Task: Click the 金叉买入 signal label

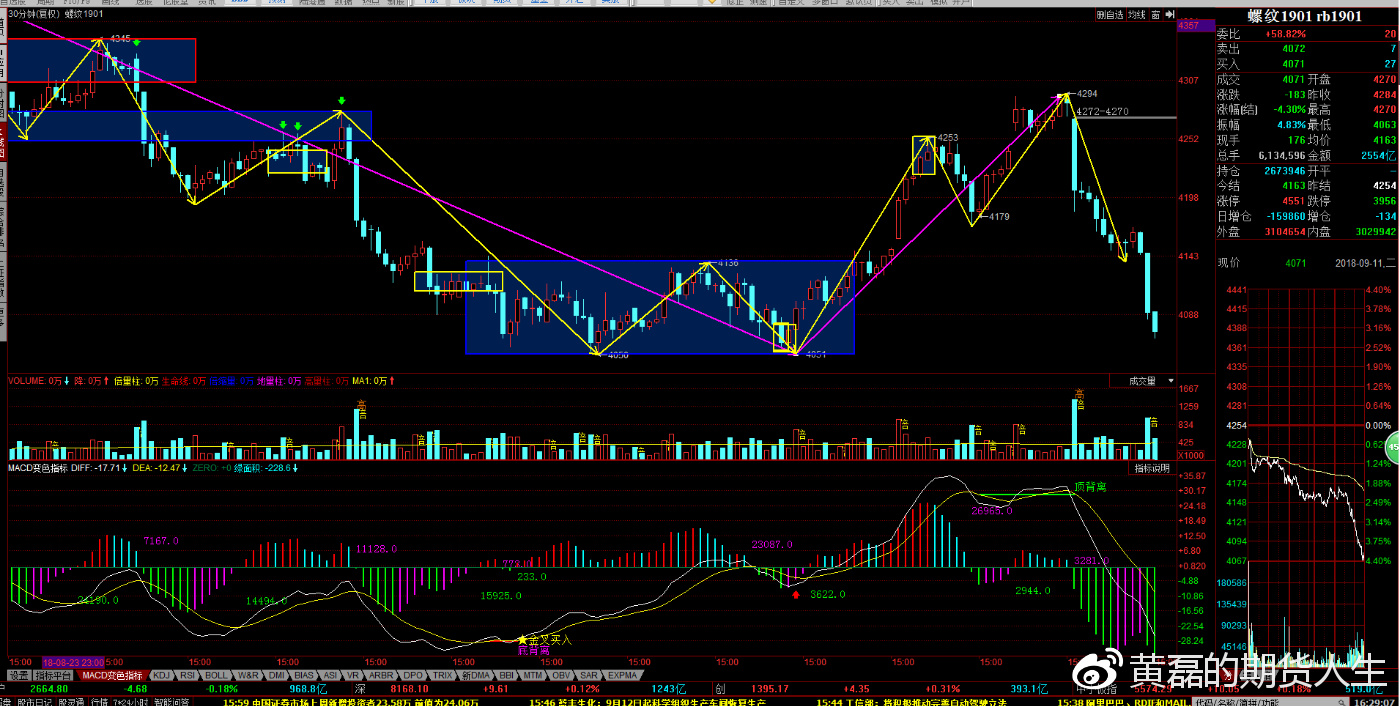Action: point(549,639)
